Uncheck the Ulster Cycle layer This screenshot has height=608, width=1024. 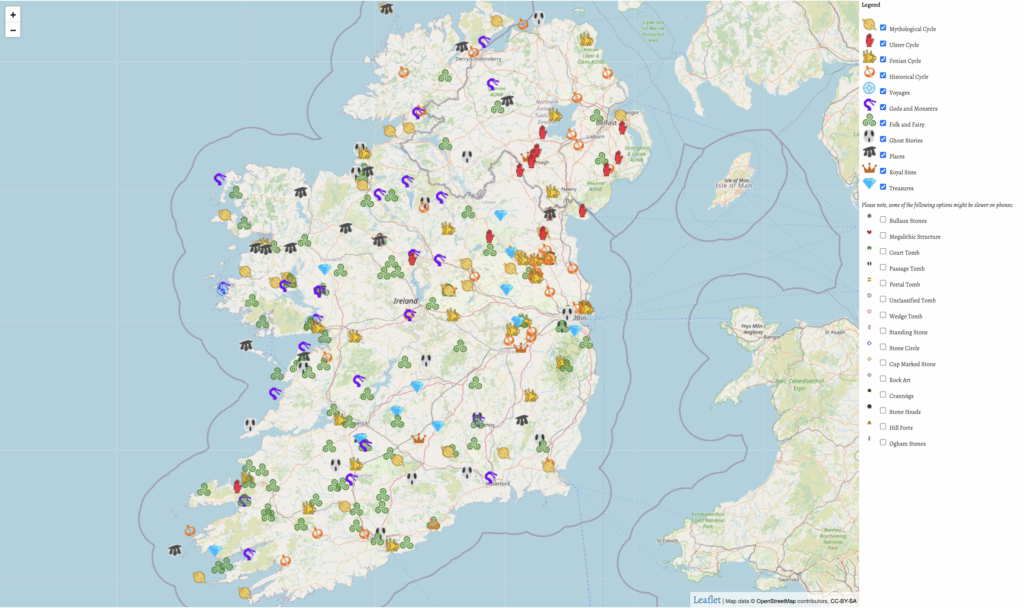pos(883,44)
